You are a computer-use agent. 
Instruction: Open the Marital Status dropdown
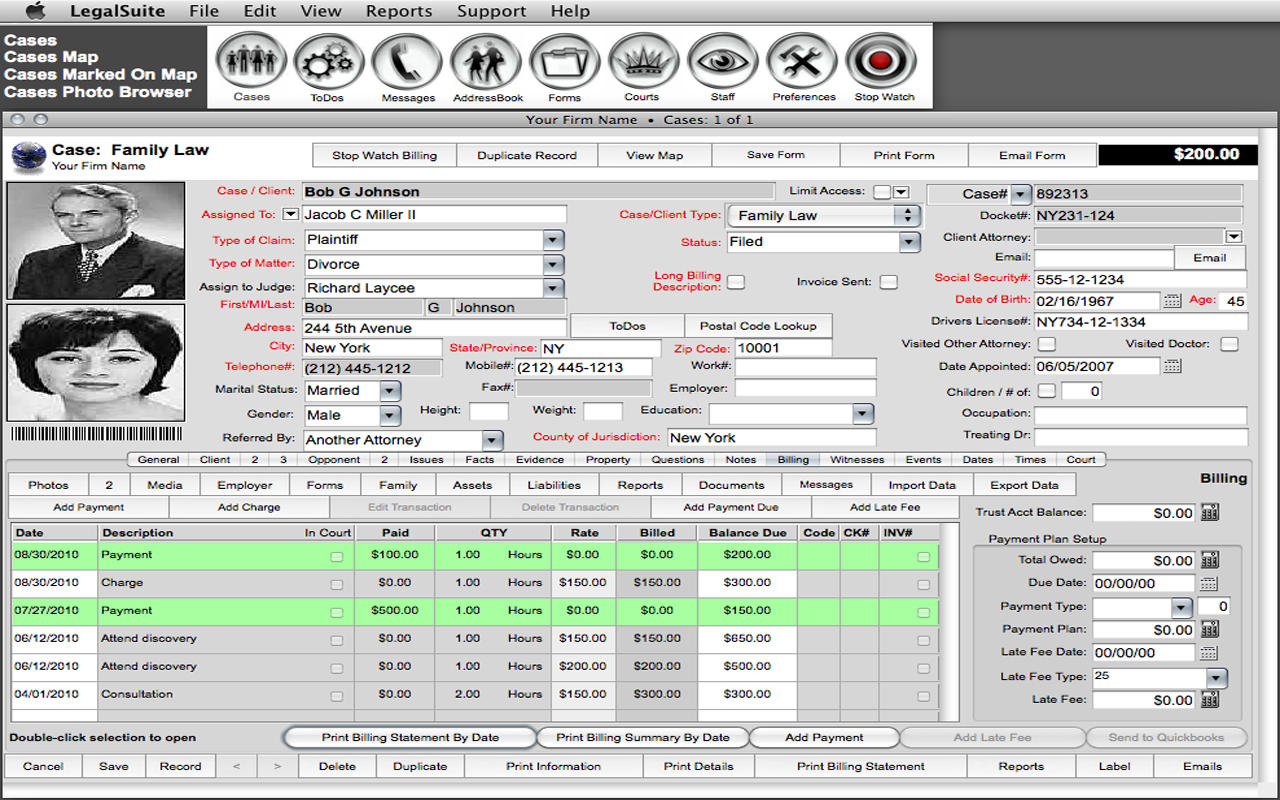(390, 391)
